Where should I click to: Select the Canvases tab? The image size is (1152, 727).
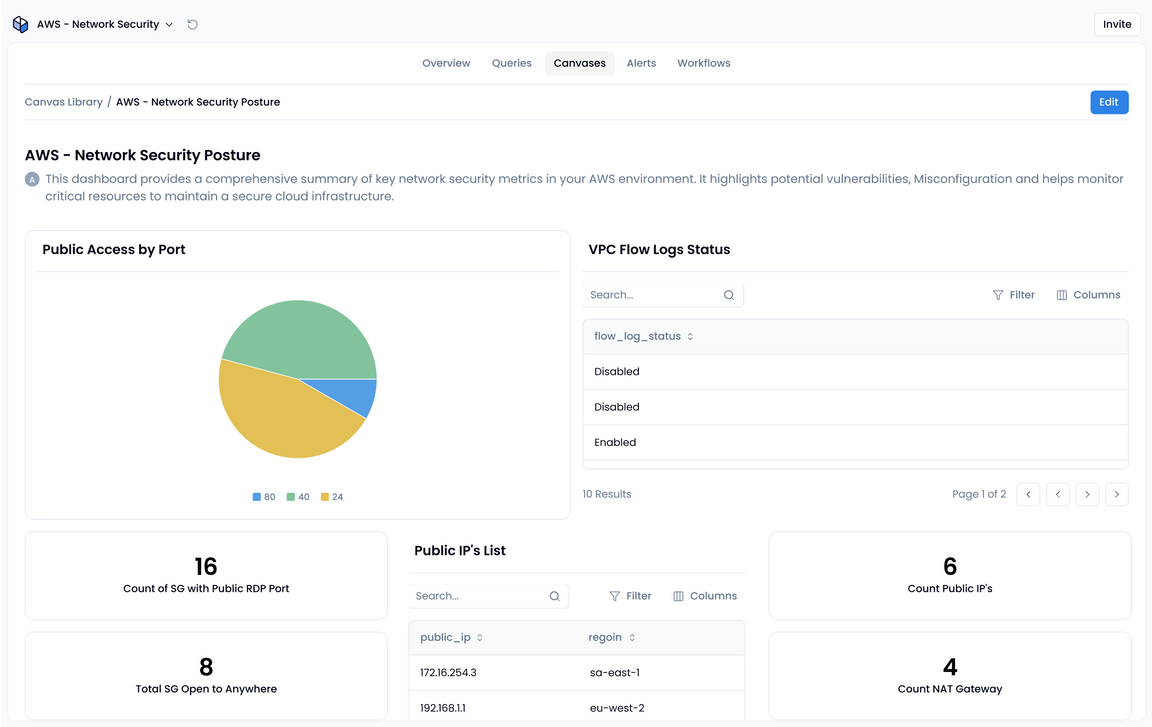click(580, 63)
